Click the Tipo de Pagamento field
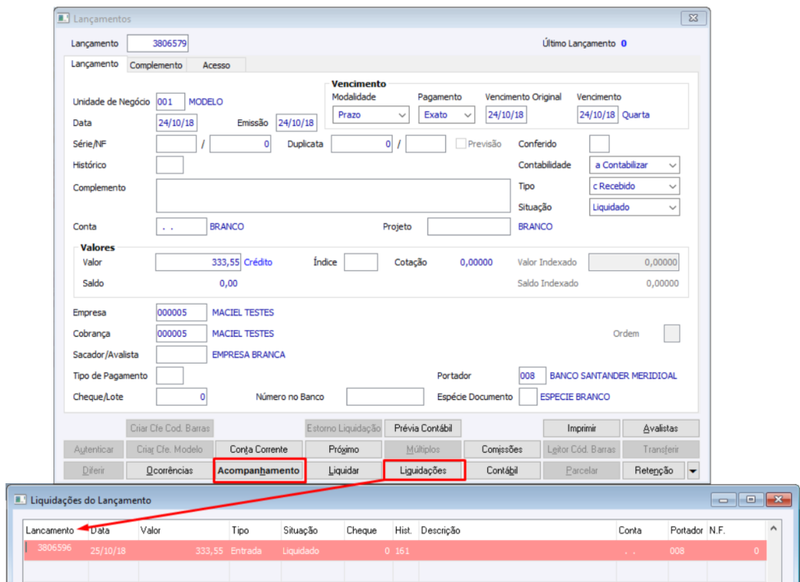Image resolution: width=800 pixels, height=582 pixels. pos(170,376)
